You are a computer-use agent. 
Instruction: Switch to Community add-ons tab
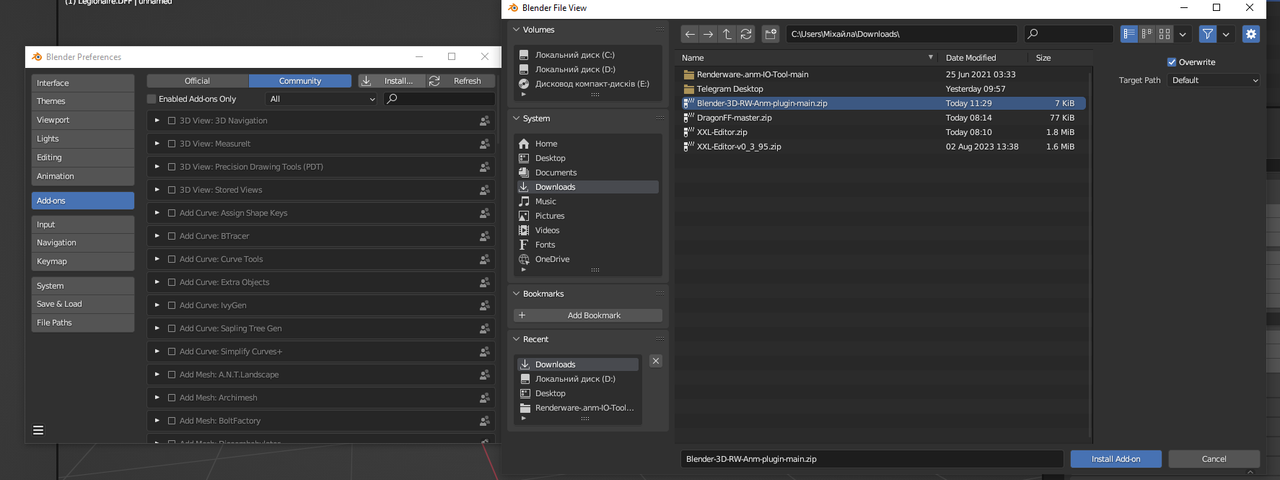[x=300, y=81]
